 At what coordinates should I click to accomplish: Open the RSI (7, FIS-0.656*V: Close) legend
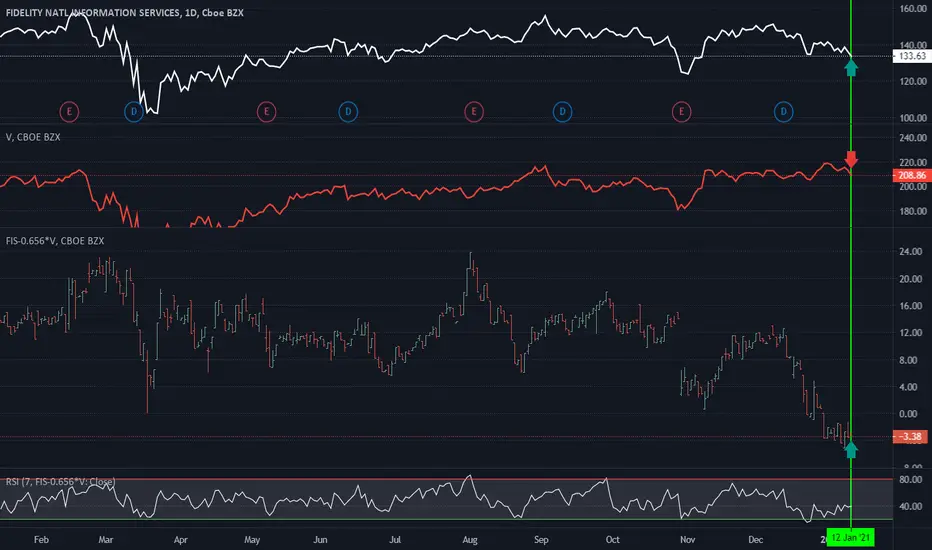(x=60, y=482)
